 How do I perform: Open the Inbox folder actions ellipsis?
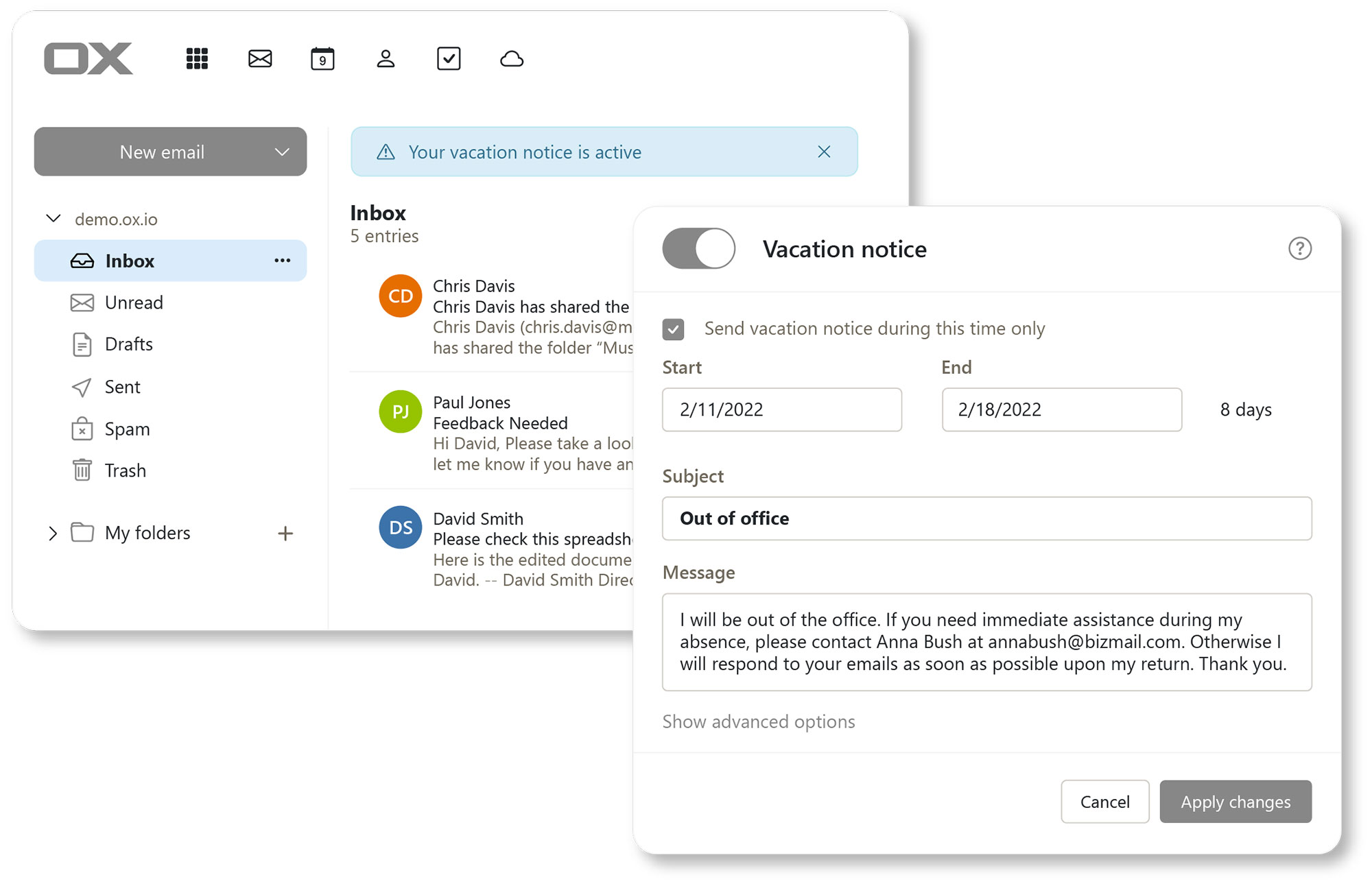pyautogui.click(x=282, y=261)
